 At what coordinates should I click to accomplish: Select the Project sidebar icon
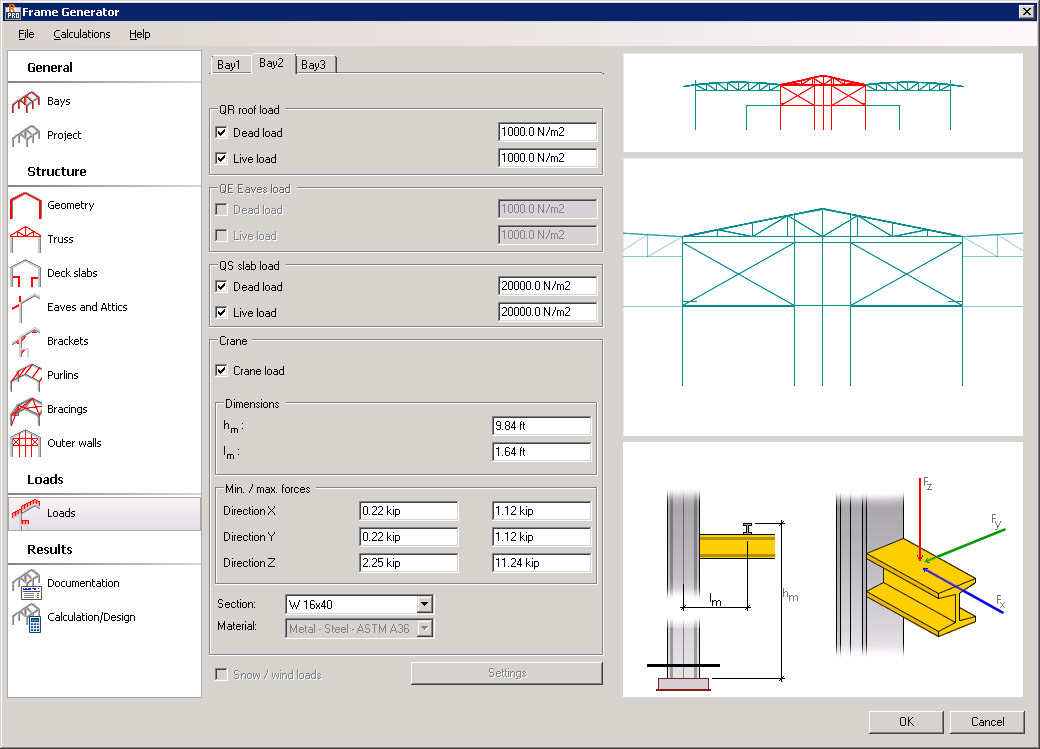pyautogui.click(x=25, y=136)
